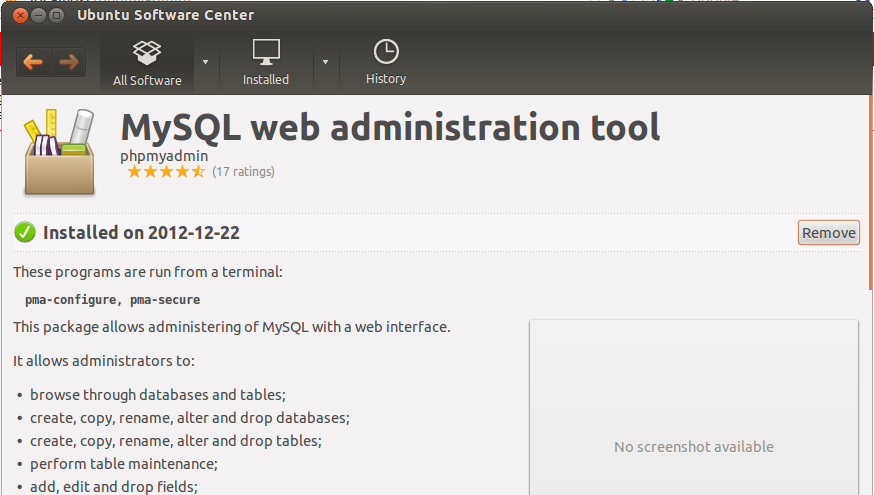Click the No screenshot available placeholder
The image size is (874, 495).
(x=693, y=407)
